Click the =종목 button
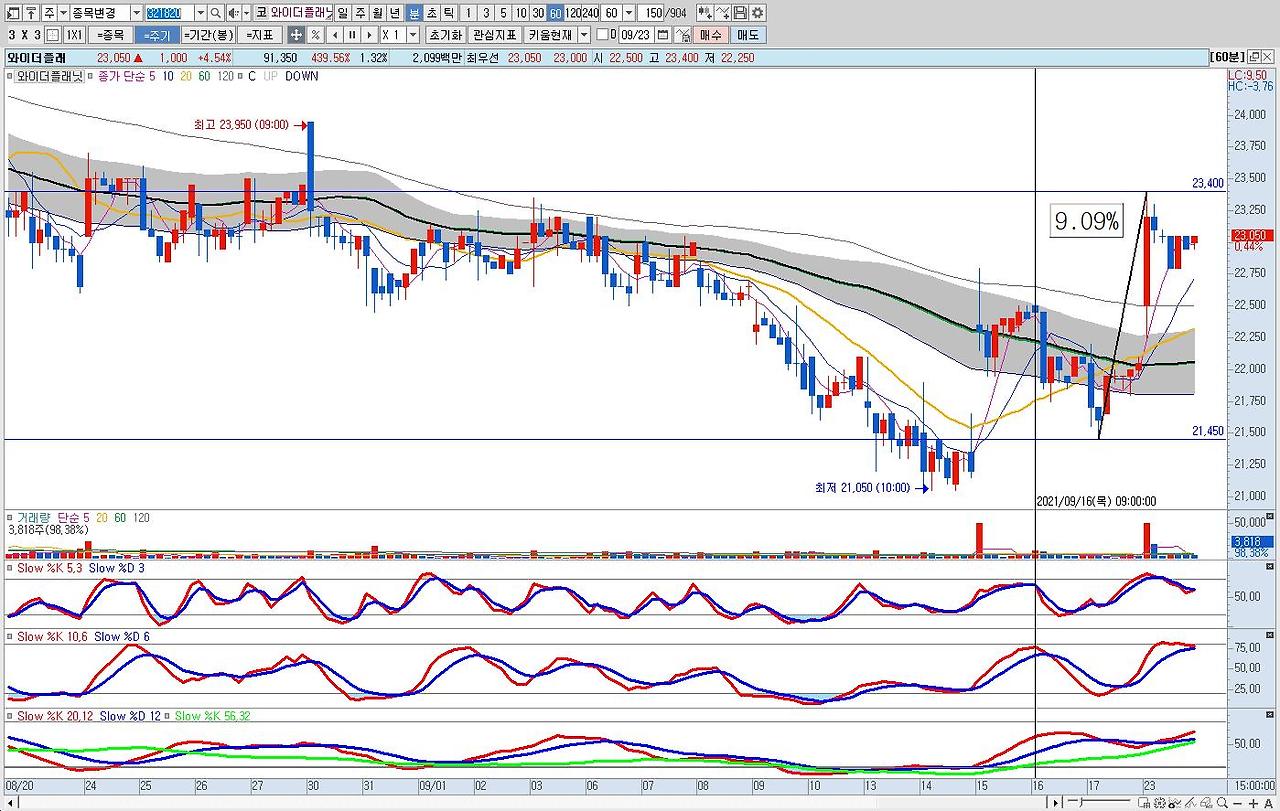Image resolution: width=1280 pixels, height=811 pixels. tap(110, 35)
